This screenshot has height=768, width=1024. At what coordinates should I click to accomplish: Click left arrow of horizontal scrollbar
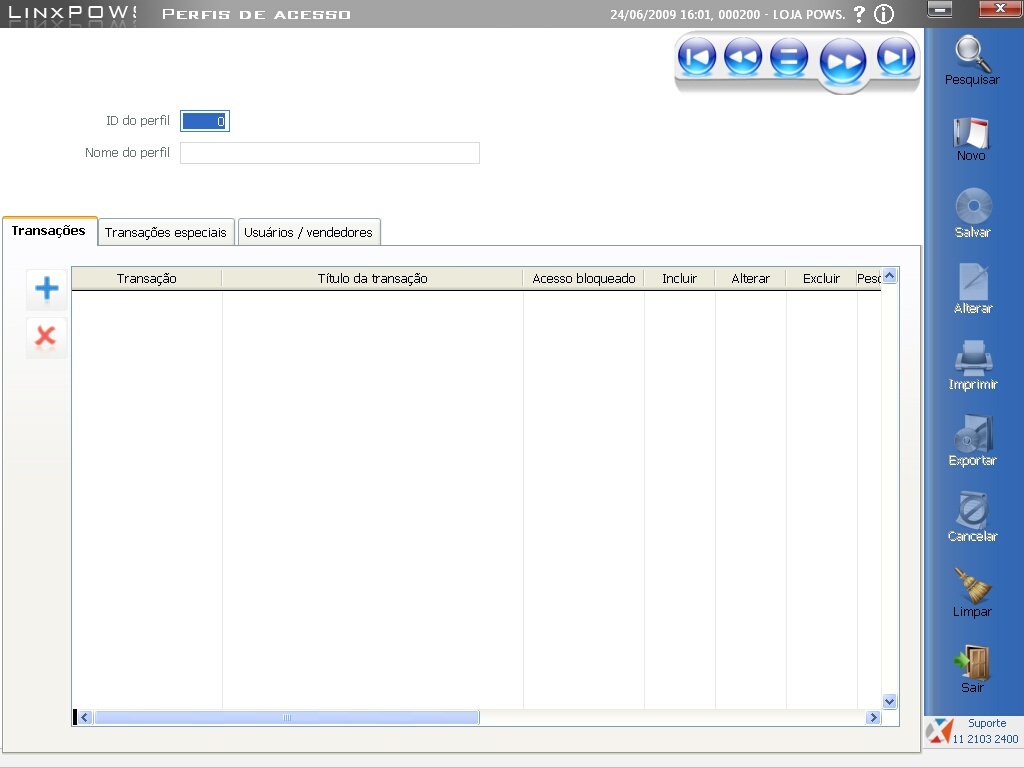[x=84, y=717]
